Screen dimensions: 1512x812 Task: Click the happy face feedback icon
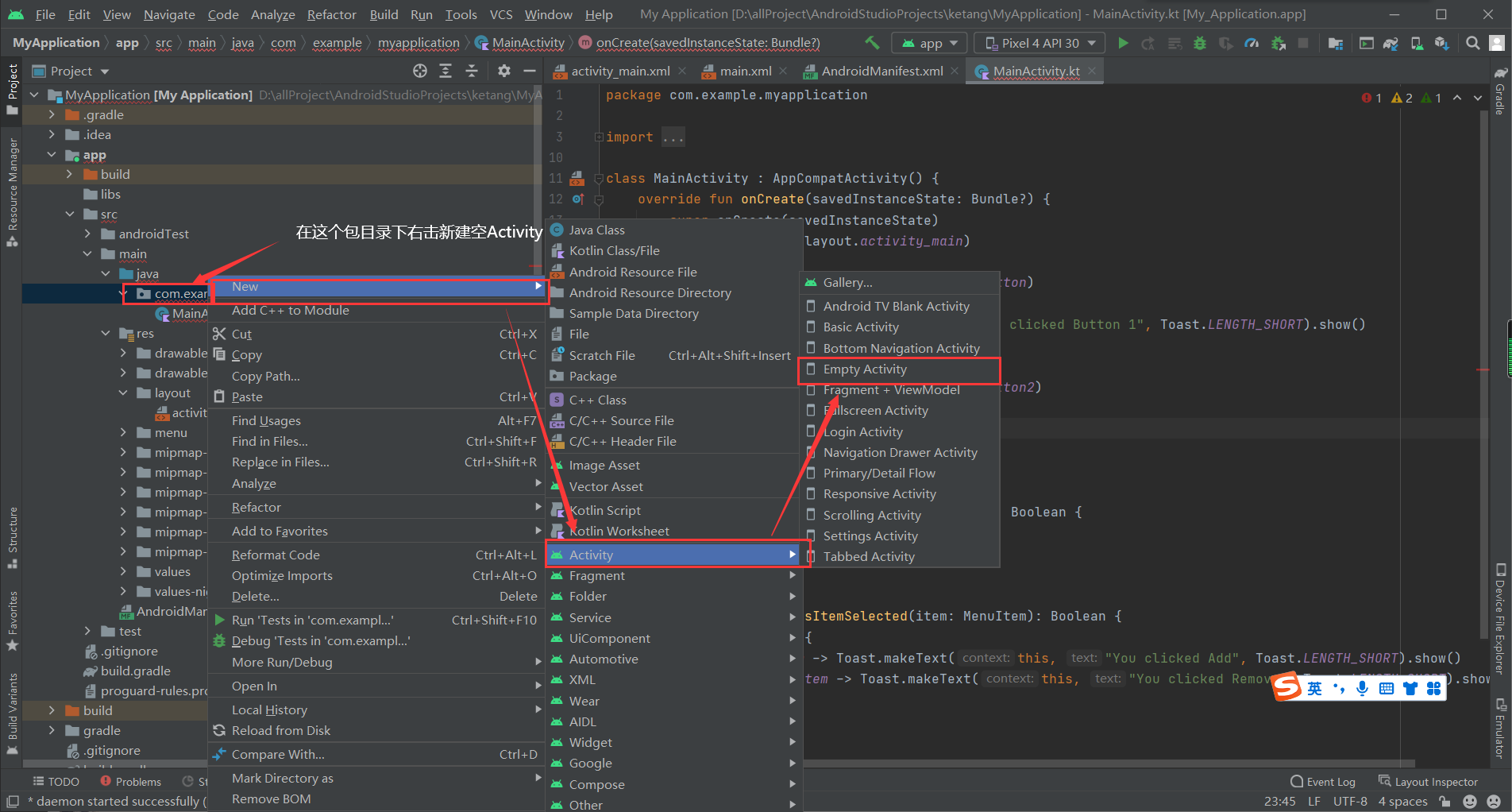[x=1470, y=802]
